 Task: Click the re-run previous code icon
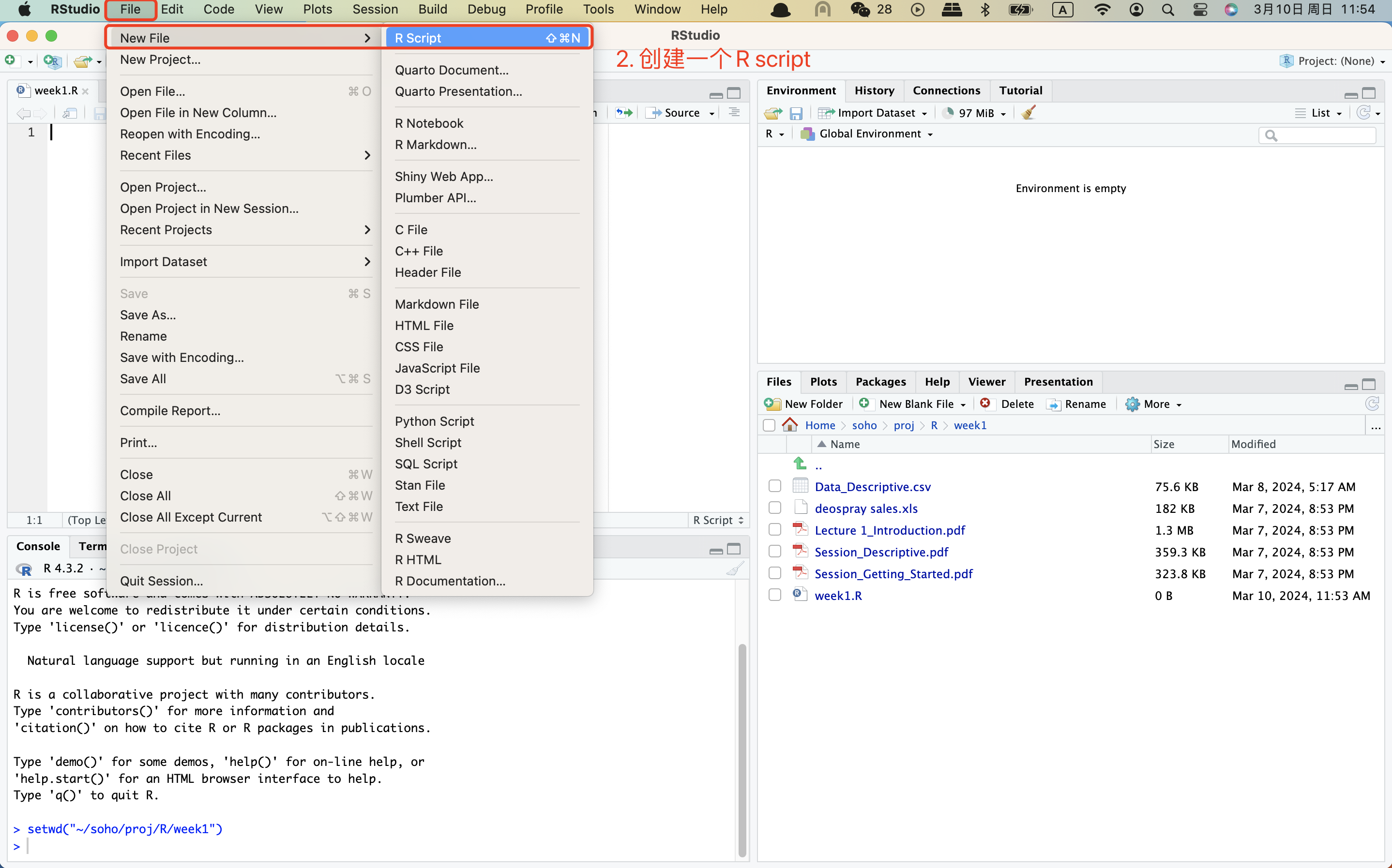624,113
